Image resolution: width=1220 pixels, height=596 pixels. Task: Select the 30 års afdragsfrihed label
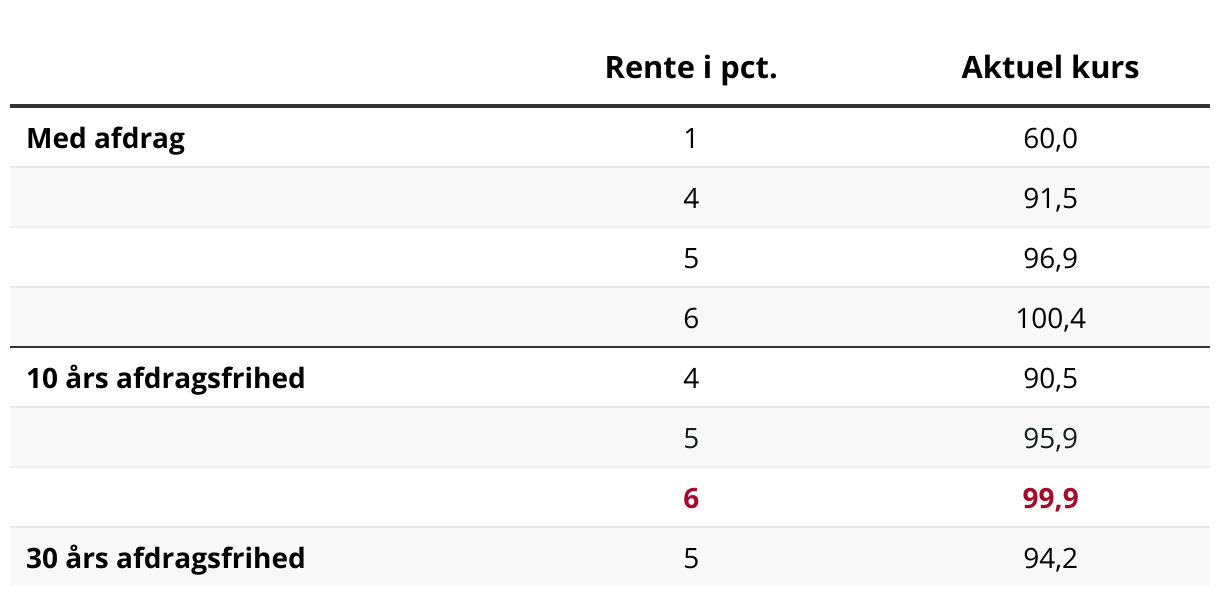tap(166, 558)
